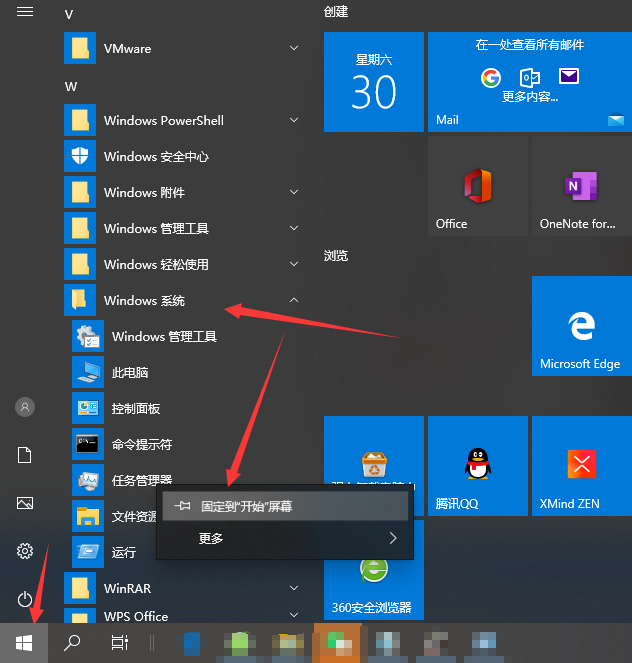632x663 pixels.
Task: Click the Windows Start button
Action: point(24,643)
